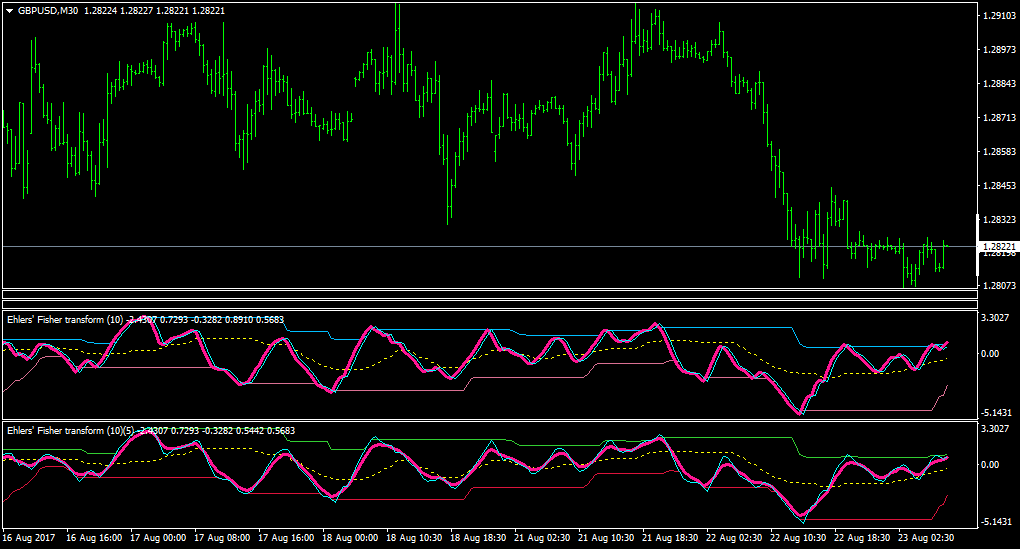The height and width of the screenshot is (549, 1020).
Task: Click price scale value 1.28583
Action: pyautogui.click(x=999, y=152)
